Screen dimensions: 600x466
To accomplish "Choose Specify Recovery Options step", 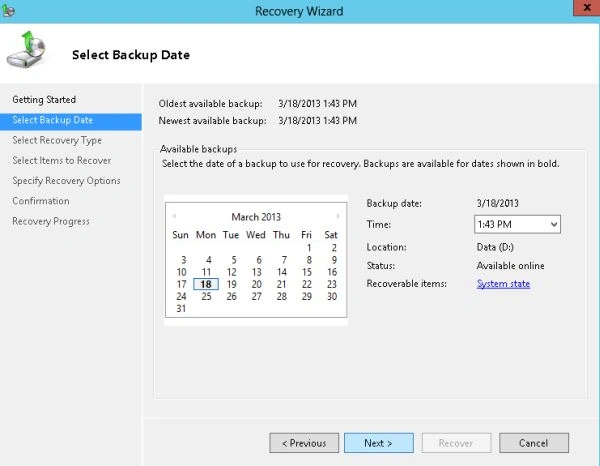I will 66,181.
